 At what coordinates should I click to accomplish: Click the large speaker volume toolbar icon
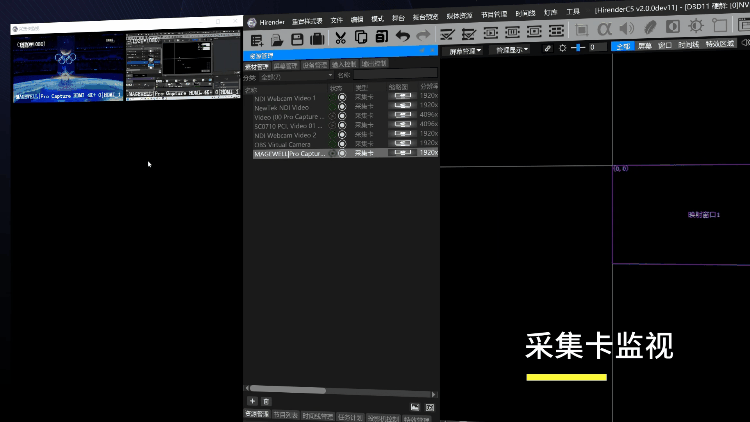pyautogui.click(x=627, y=29)
